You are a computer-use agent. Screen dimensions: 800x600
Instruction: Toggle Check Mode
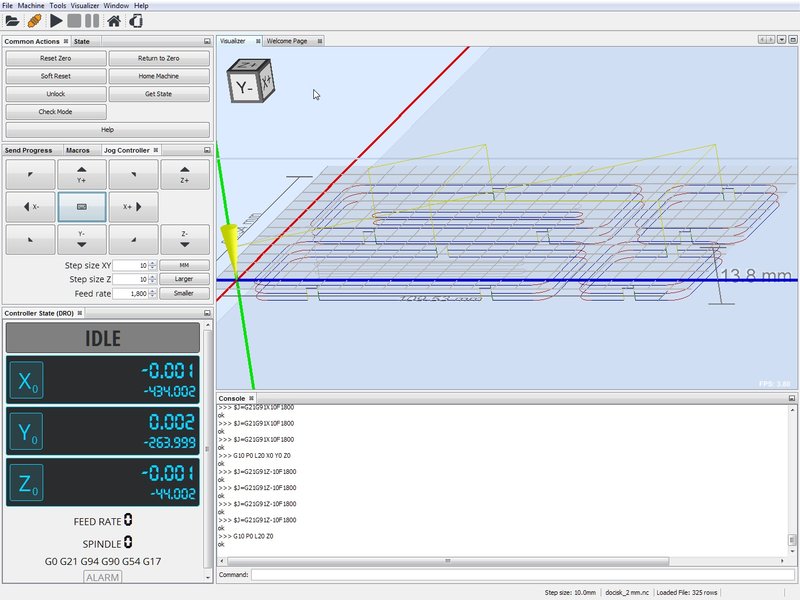56,112
